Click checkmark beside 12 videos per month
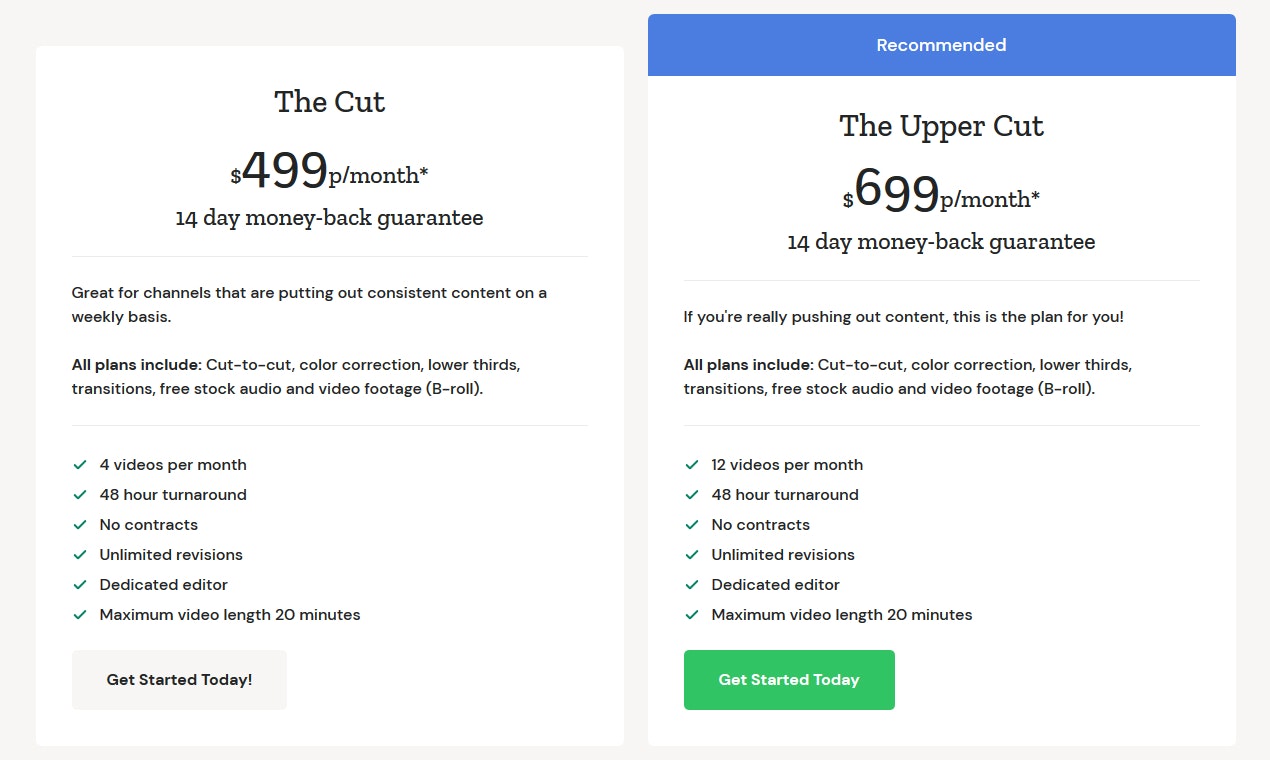Viewport: 1270px width, 760px height. click(x=692, y=465)
